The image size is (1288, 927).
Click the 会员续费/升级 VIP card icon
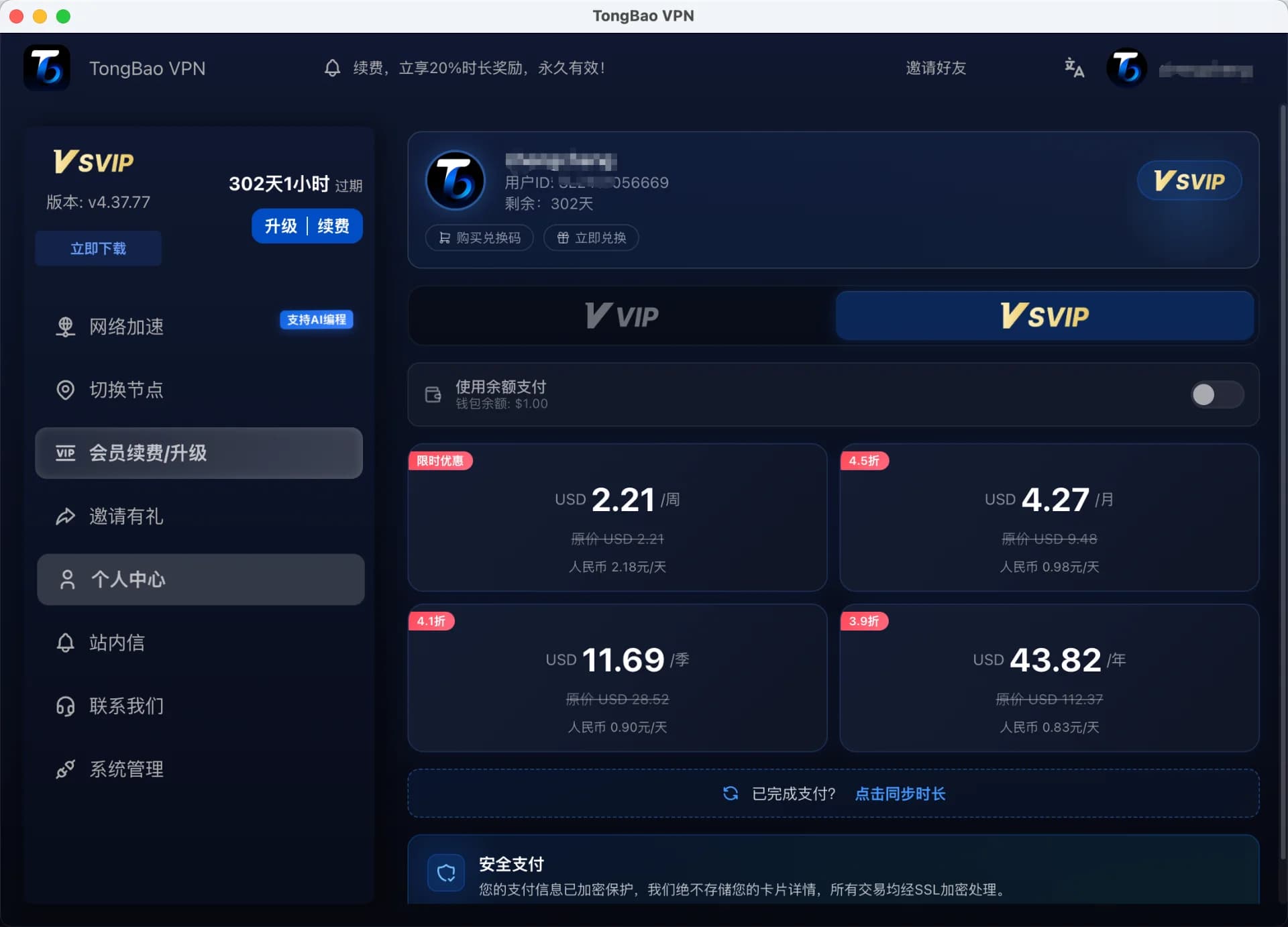[x=65, y=453]
